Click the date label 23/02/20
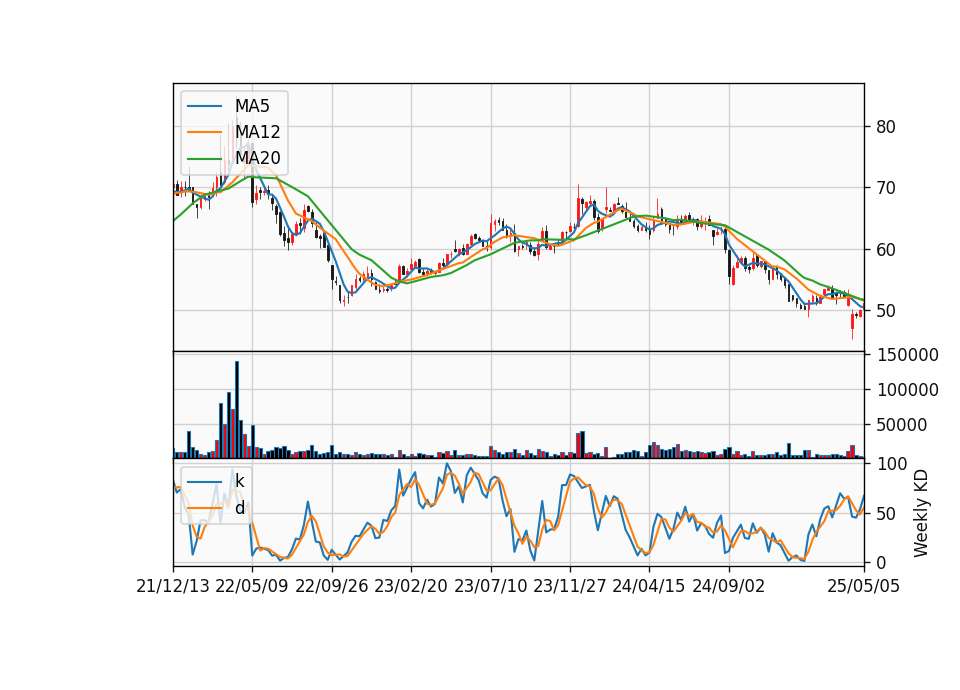 [411, 586]
